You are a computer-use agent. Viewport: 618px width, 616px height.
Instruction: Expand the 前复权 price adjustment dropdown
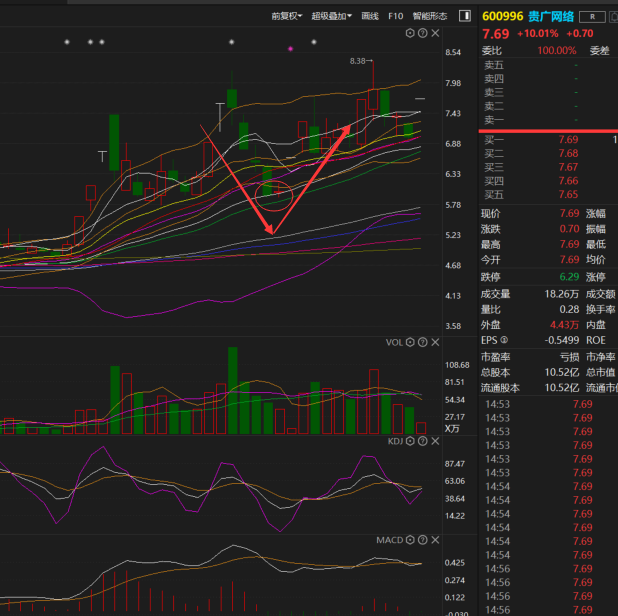tap(286, 16)
